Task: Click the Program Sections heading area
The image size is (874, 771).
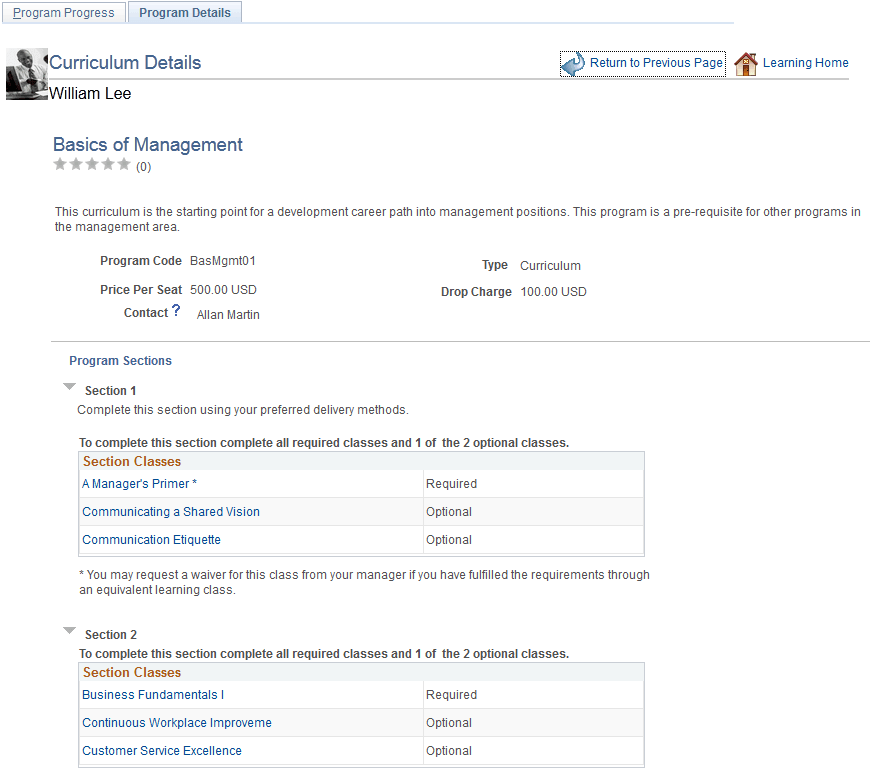Action: pyautogui.click(x=120, y=360)
